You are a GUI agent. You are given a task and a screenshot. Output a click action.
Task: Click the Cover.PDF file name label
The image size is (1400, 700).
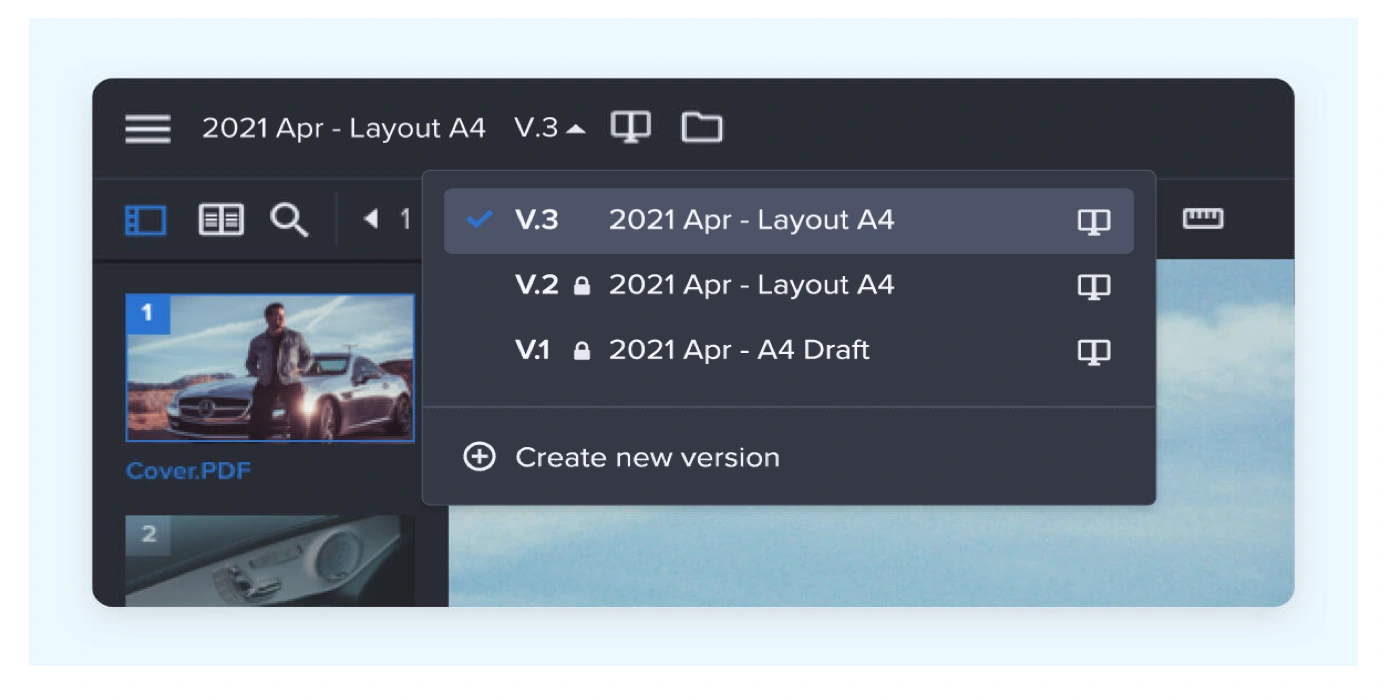tap(188, 470)
